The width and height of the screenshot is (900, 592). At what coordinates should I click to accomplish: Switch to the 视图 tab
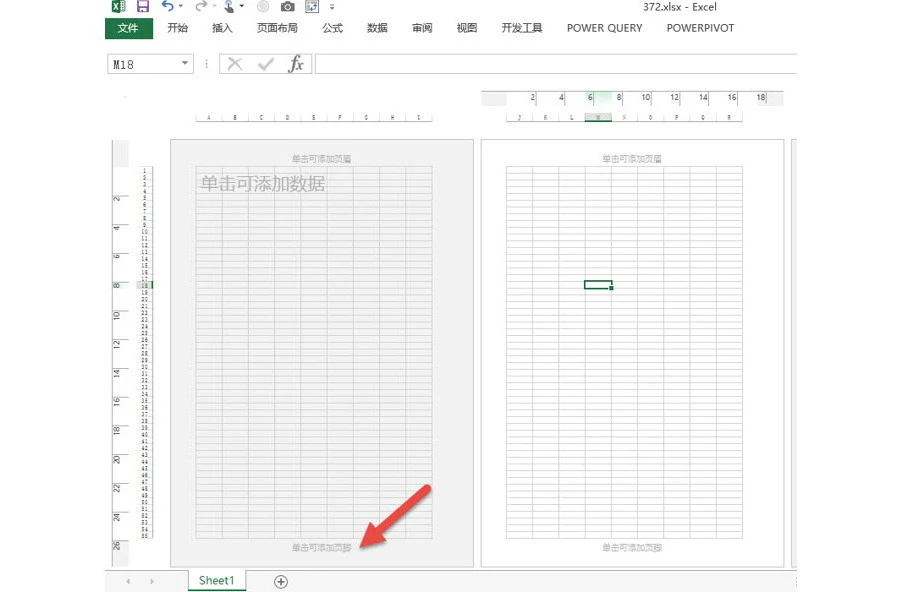coord(467,28)
